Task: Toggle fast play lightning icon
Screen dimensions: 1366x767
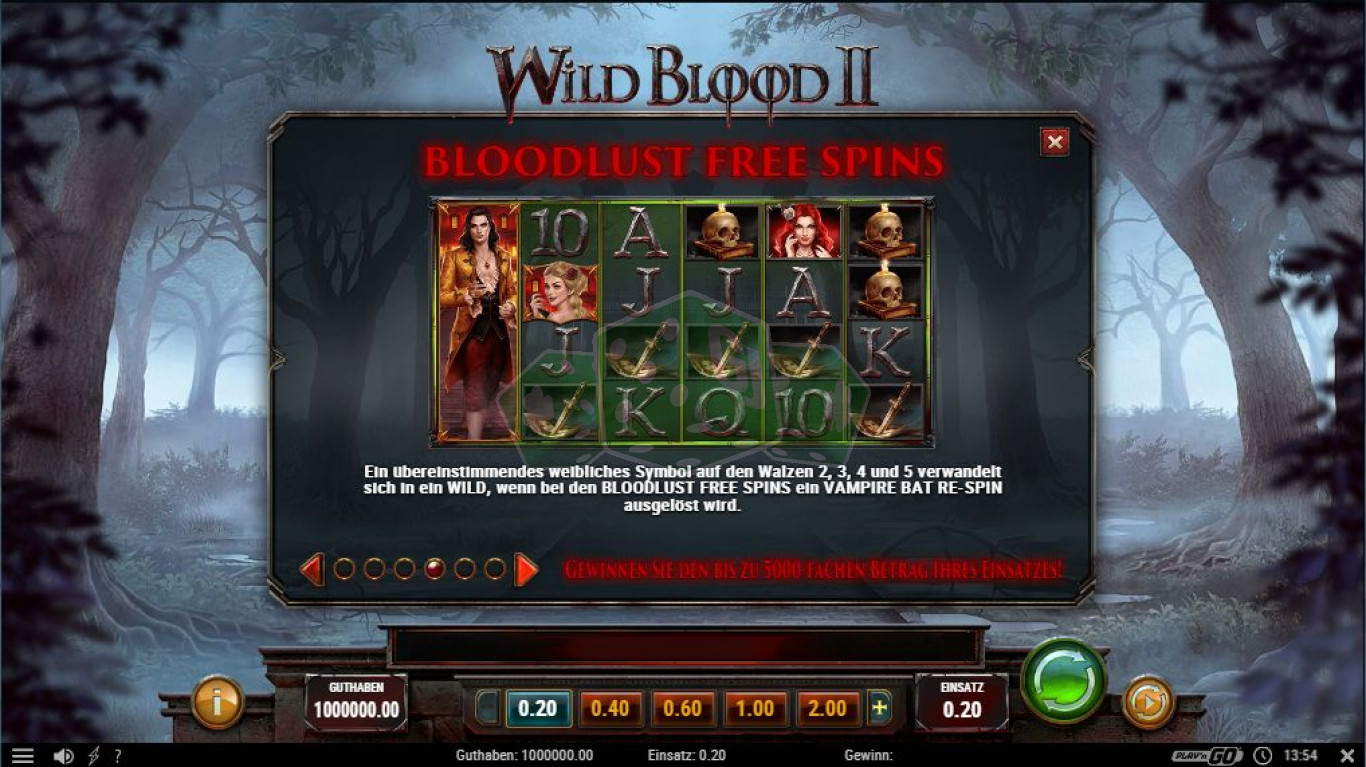Action: (95, 756)
